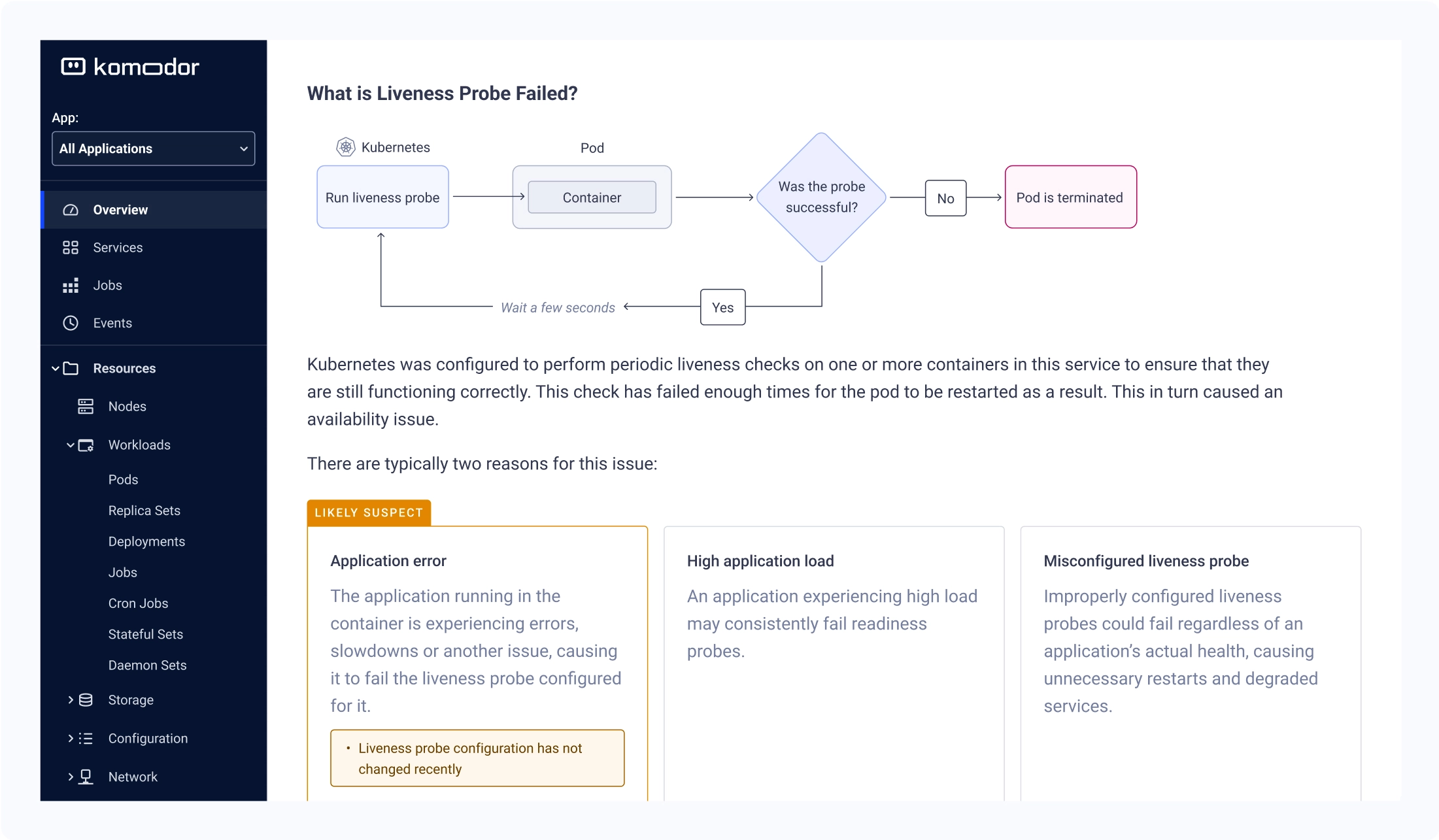The image size is (1439, 840).
Task: Go to Cron Jobs
Action: [139, 603]
